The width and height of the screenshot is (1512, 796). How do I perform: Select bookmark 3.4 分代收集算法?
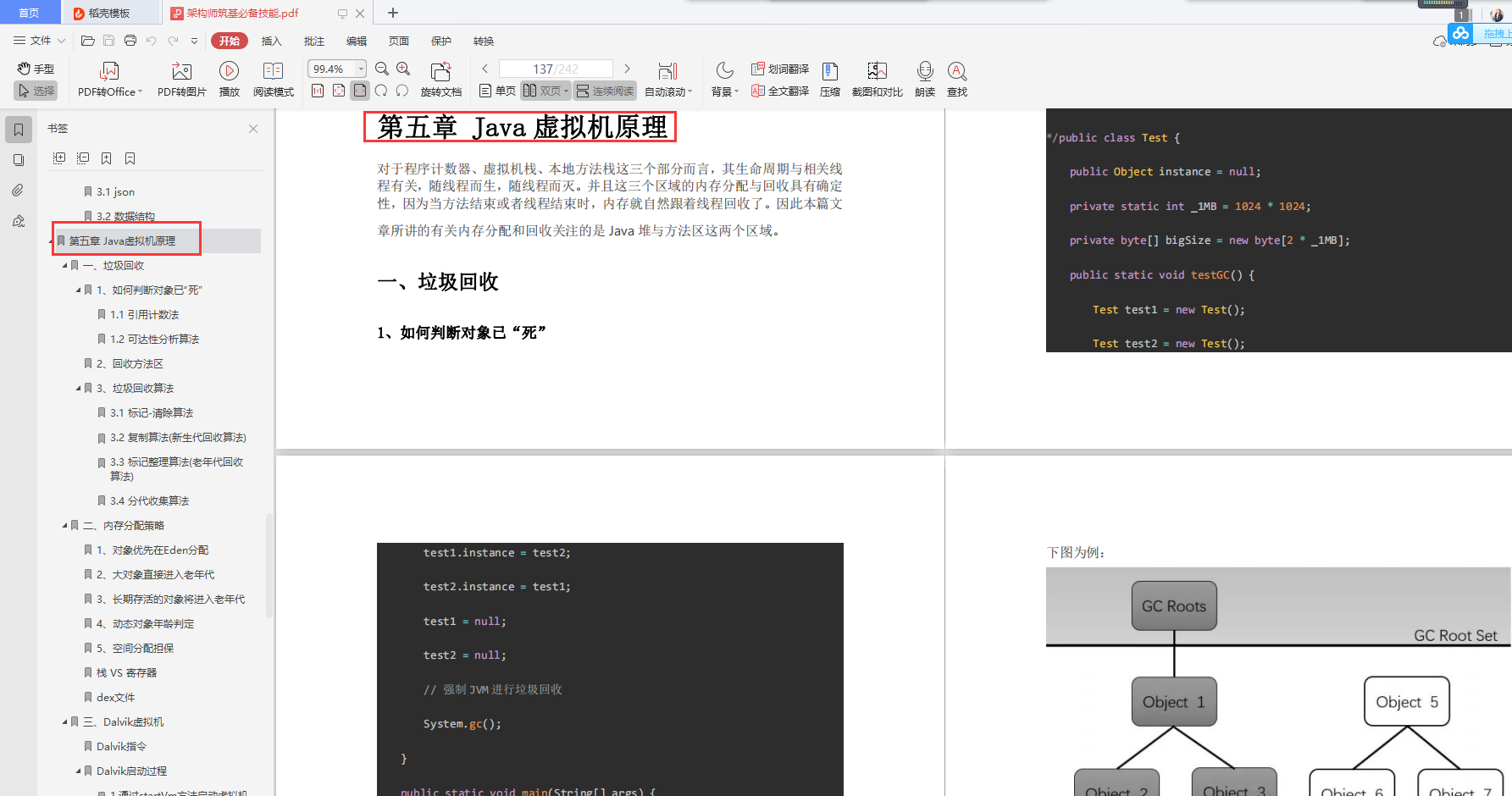tap(149, 501)
